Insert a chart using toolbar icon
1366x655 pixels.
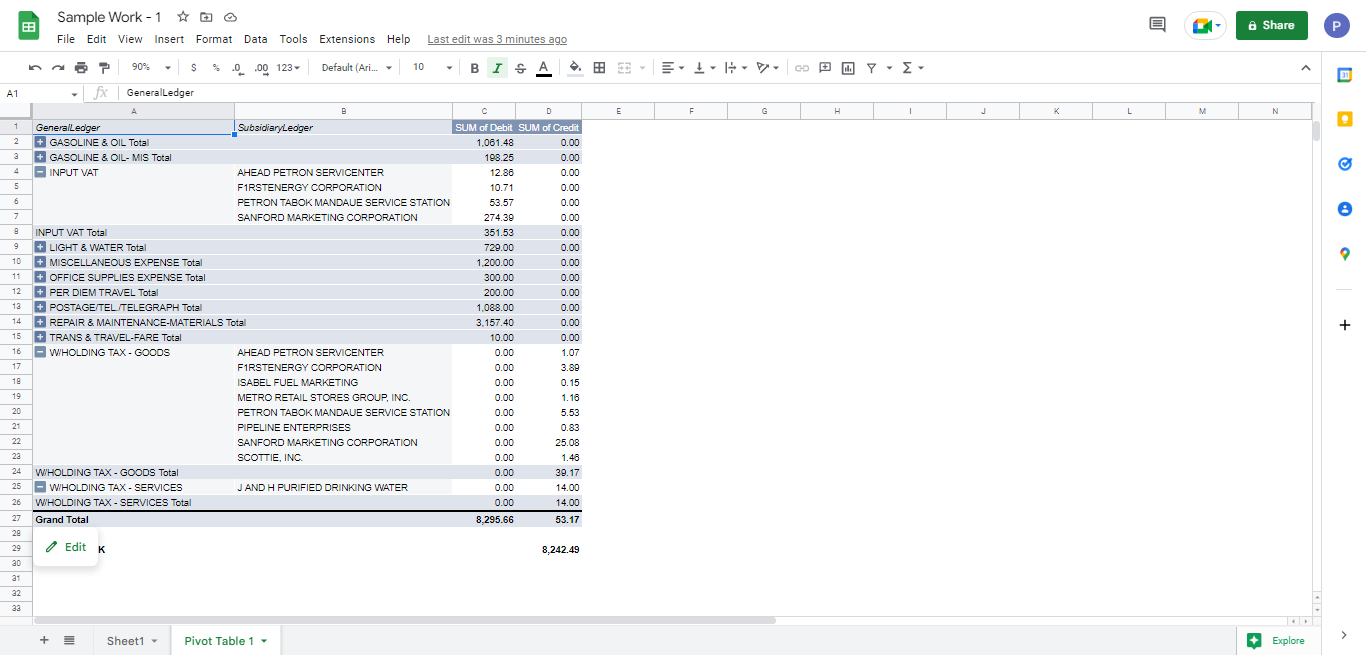pos(848,67)
